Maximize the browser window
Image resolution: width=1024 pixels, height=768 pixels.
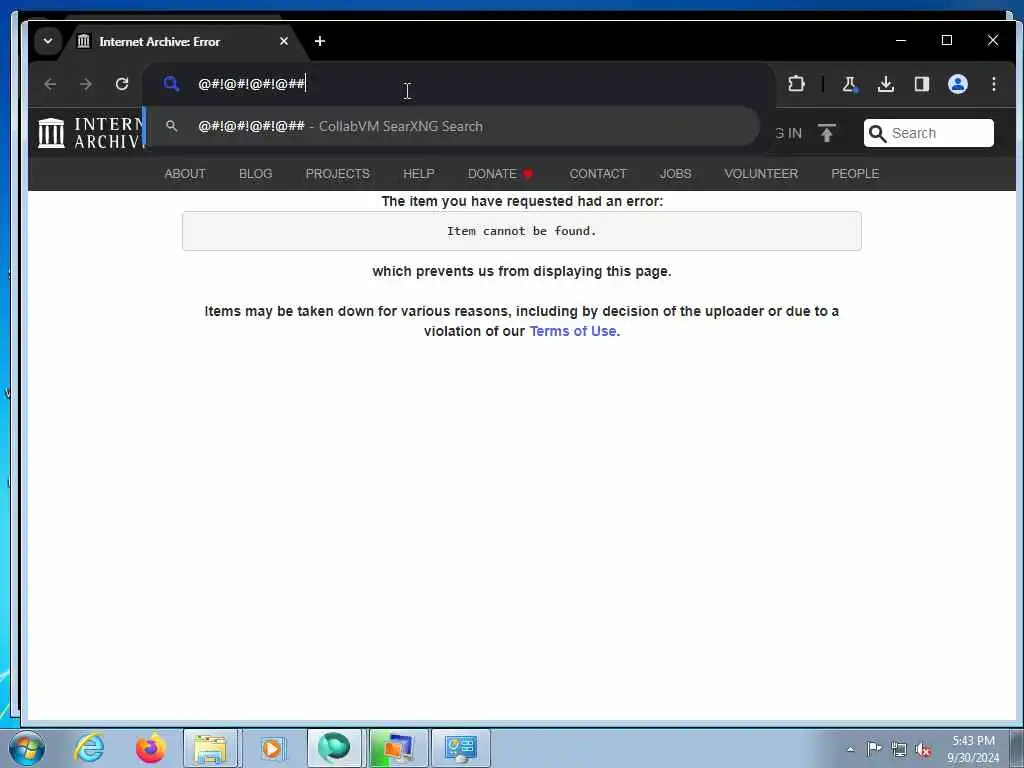point(947,40)
